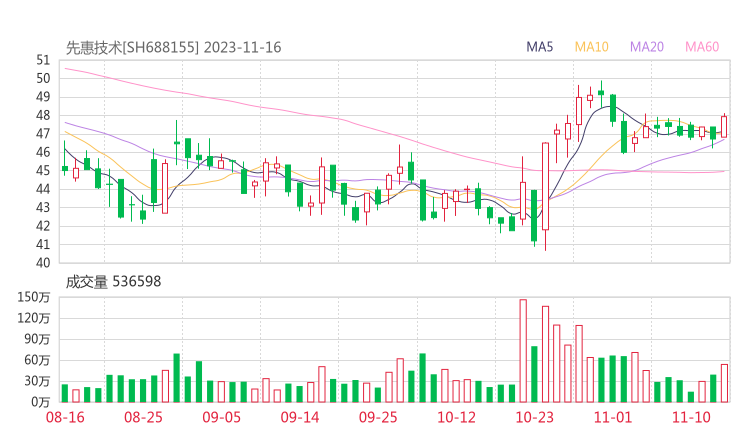Click the 10-12 date axis label
This screenshot has height=440, width=740.
click(456, 417)
